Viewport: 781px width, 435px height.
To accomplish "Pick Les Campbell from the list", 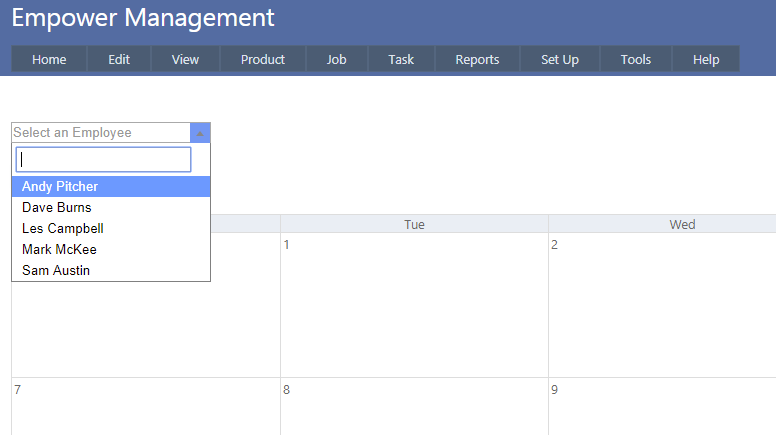I will pos(63,229).
